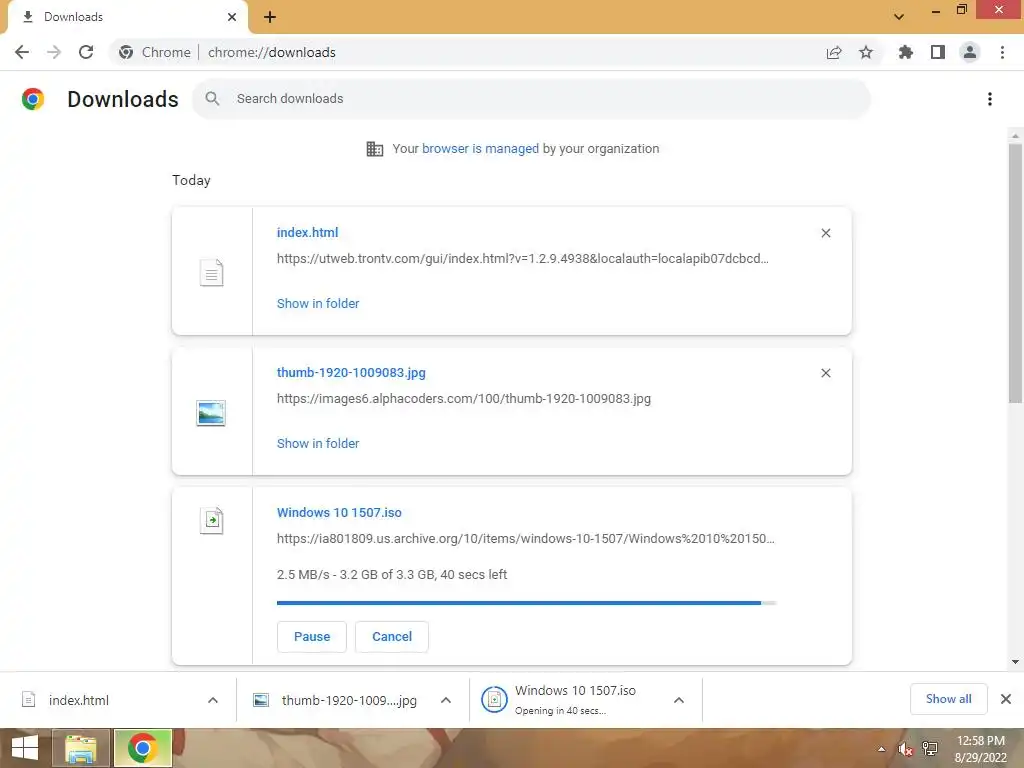Click the Windows 10 1507.iso file icon
The width and height of the screenshot is (1024, 768).
[211, 520]
